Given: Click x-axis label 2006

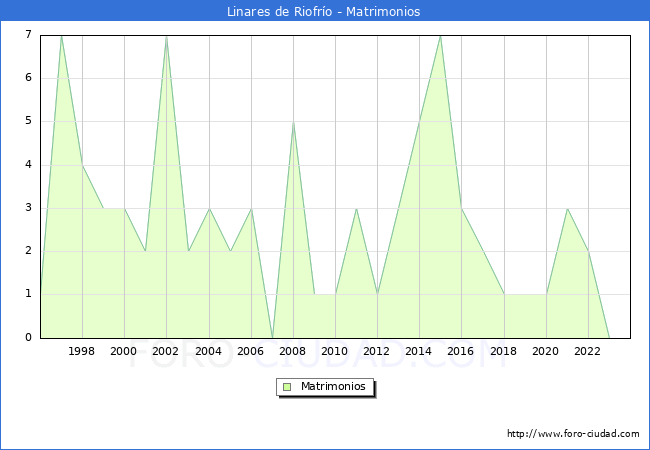Looking at the screenshot, I should tap(250, 351).
